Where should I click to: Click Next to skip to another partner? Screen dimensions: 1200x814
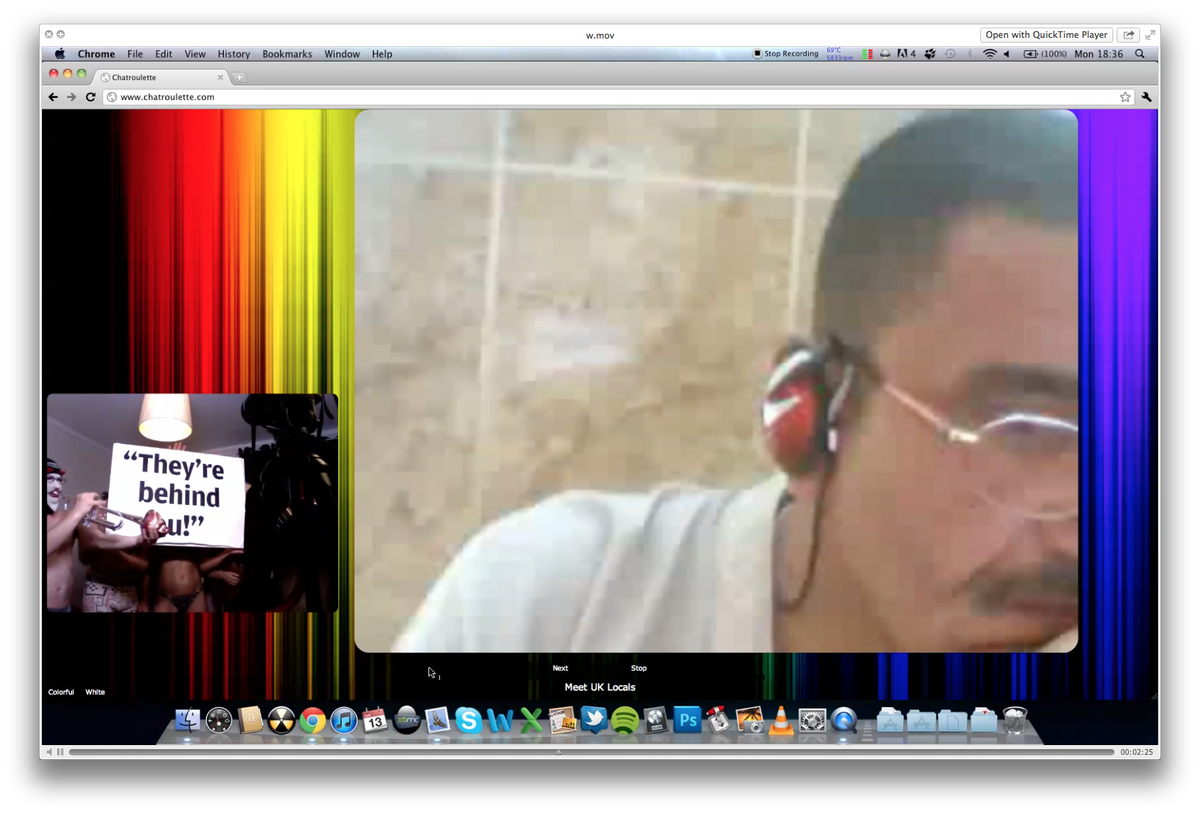560,668
